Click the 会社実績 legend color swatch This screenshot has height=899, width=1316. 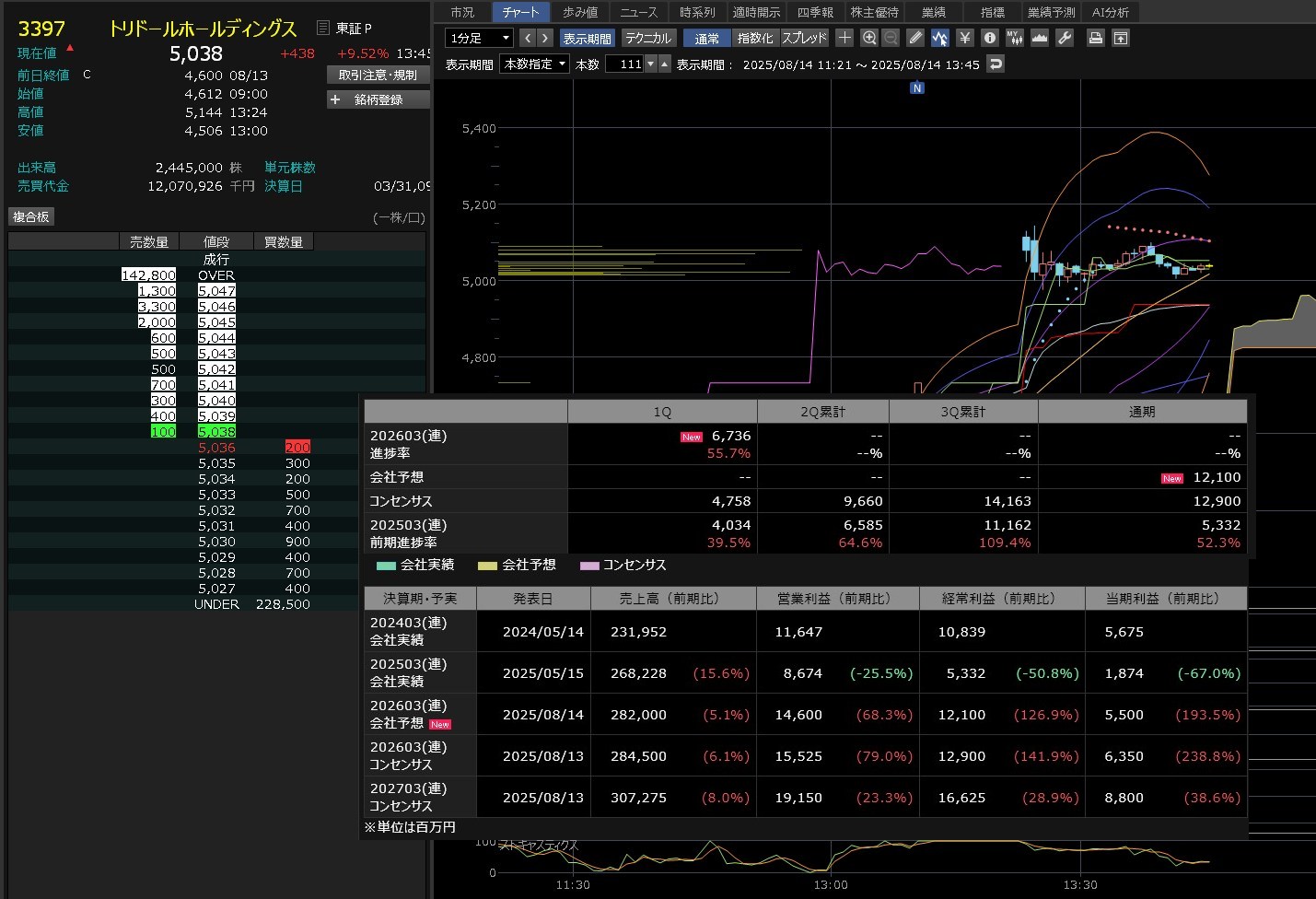click(386, 566)
